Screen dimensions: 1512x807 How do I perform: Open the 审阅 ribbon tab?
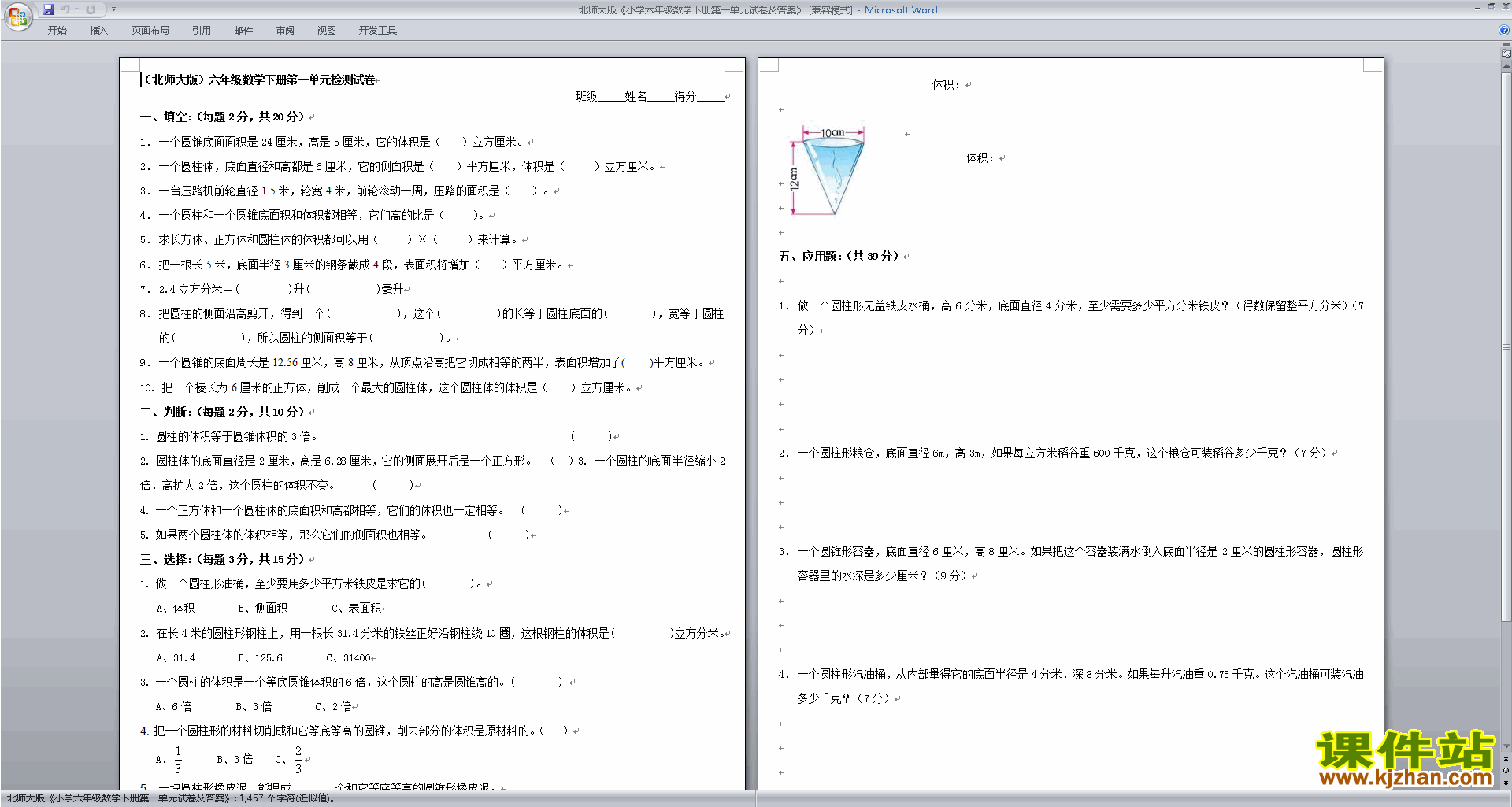(x=285, y=31)
